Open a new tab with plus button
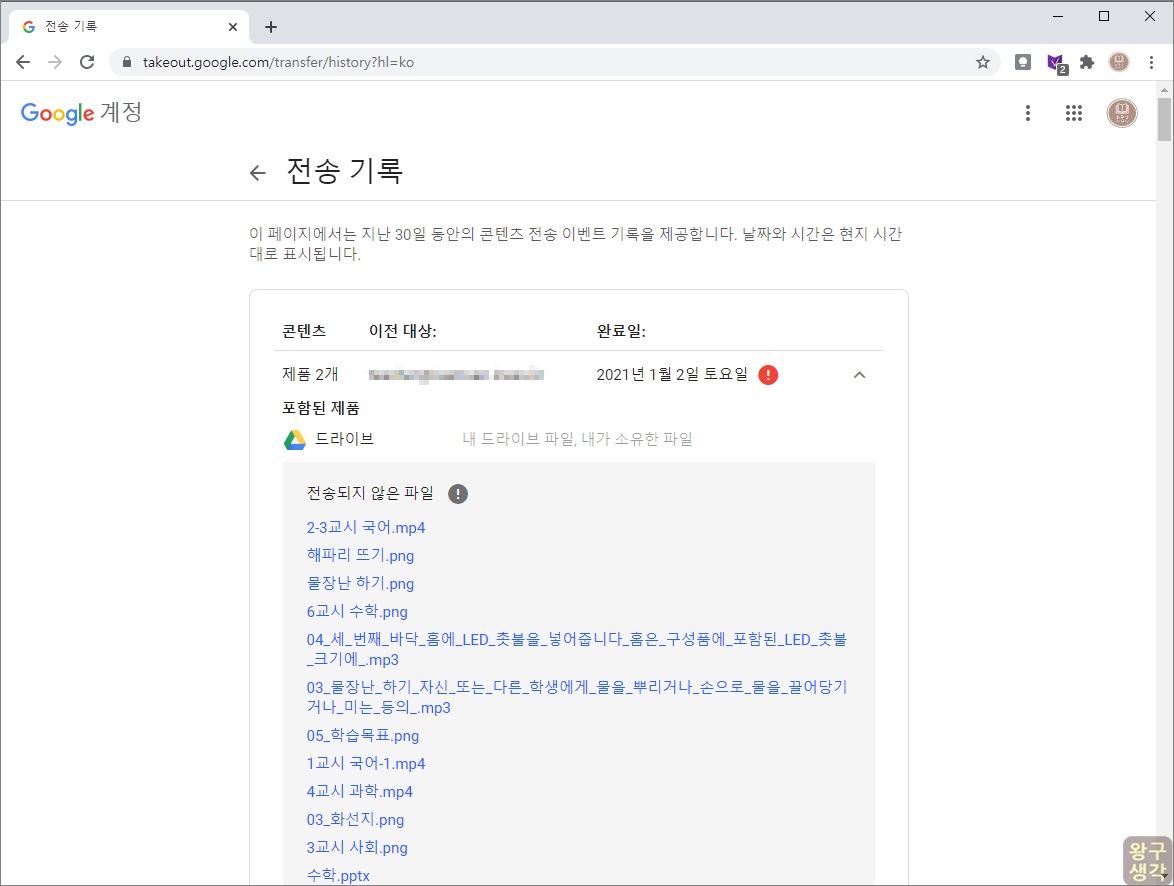The width and height of the screenshot is (1174, 886). pyautogui.click(x=271, y=27)
